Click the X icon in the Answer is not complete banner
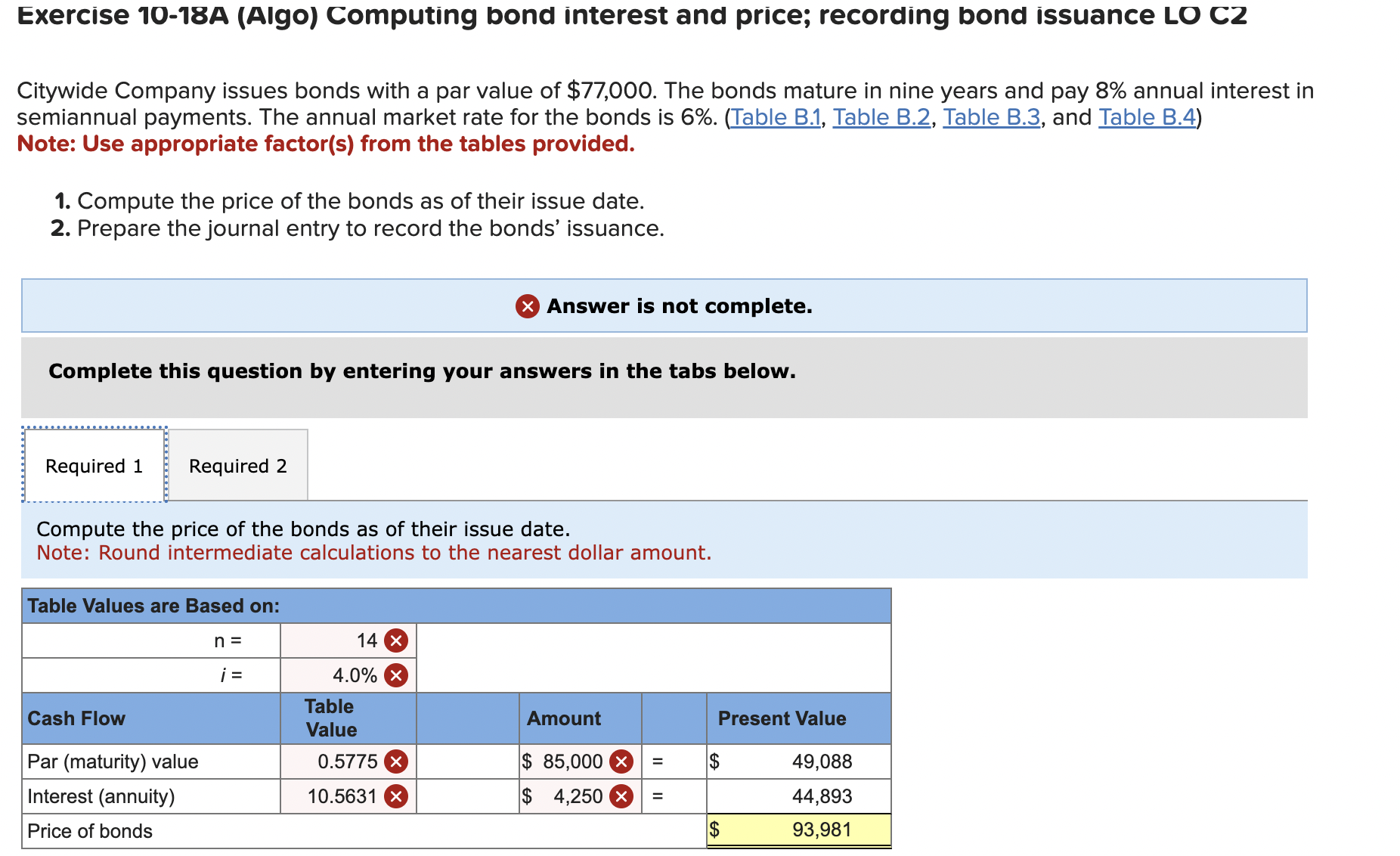The height and width of the screenshot is (856, 1400). click(x=527, y=306)
